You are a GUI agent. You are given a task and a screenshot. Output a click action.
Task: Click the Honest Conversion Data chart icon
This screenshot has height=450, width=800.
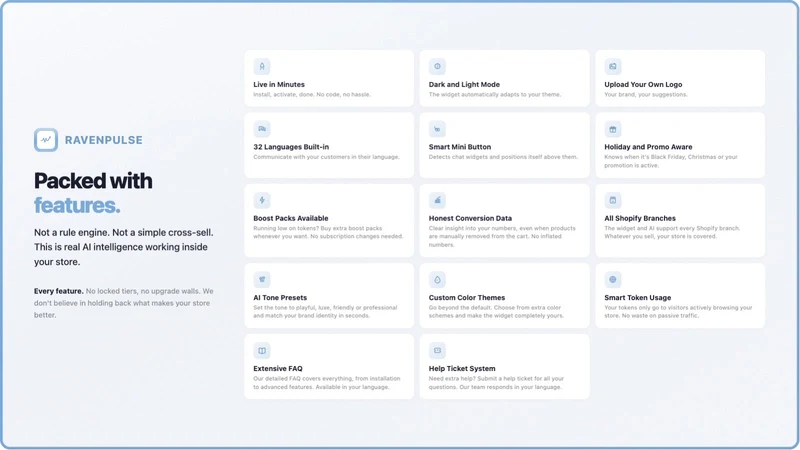pos(437,201)
